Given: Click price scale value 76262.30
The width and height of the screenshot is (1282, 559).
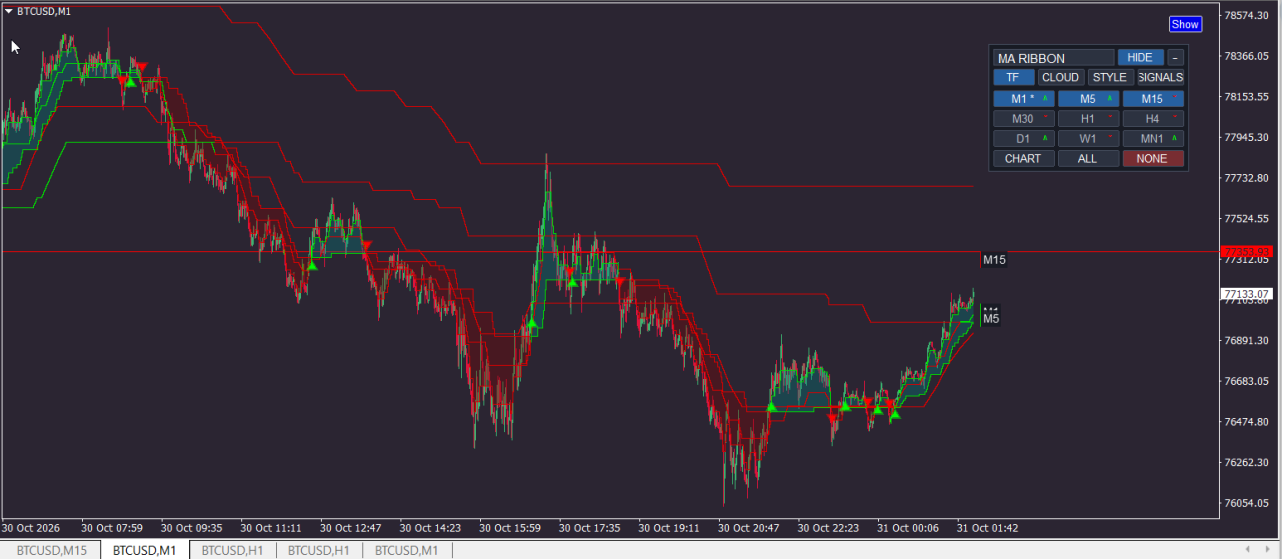Looking at the screenshot, I should (x=1247, y=462).
